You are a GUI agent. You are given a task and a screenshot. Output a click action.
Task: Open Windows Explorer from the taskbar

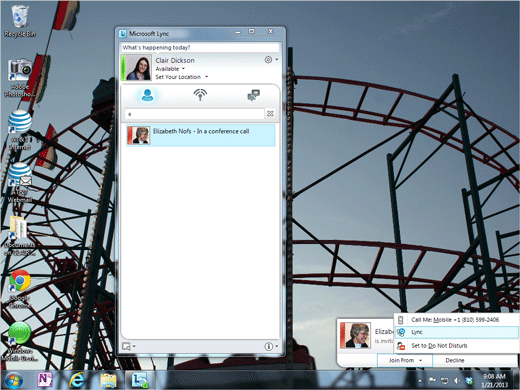[108, 380]
